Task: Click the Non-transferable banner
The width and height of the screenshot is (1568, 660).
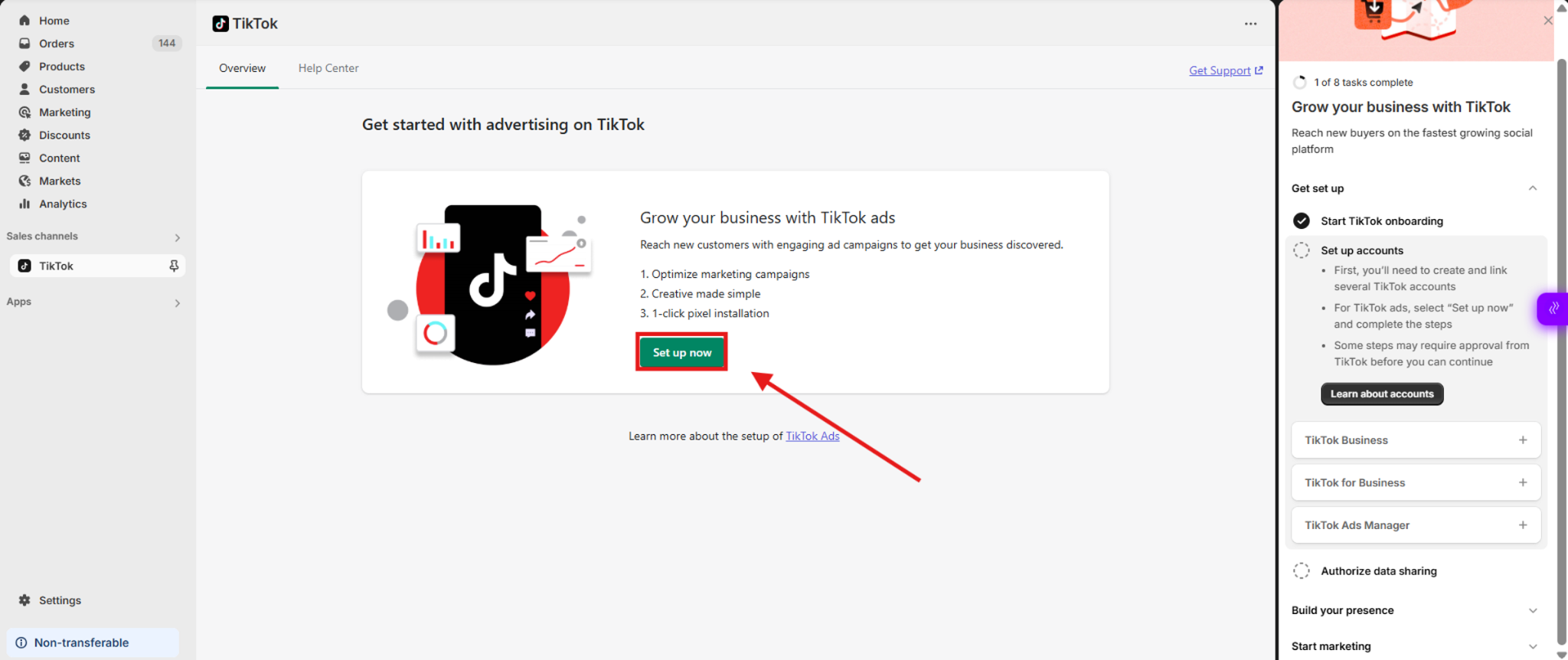Action: point(93,643)
